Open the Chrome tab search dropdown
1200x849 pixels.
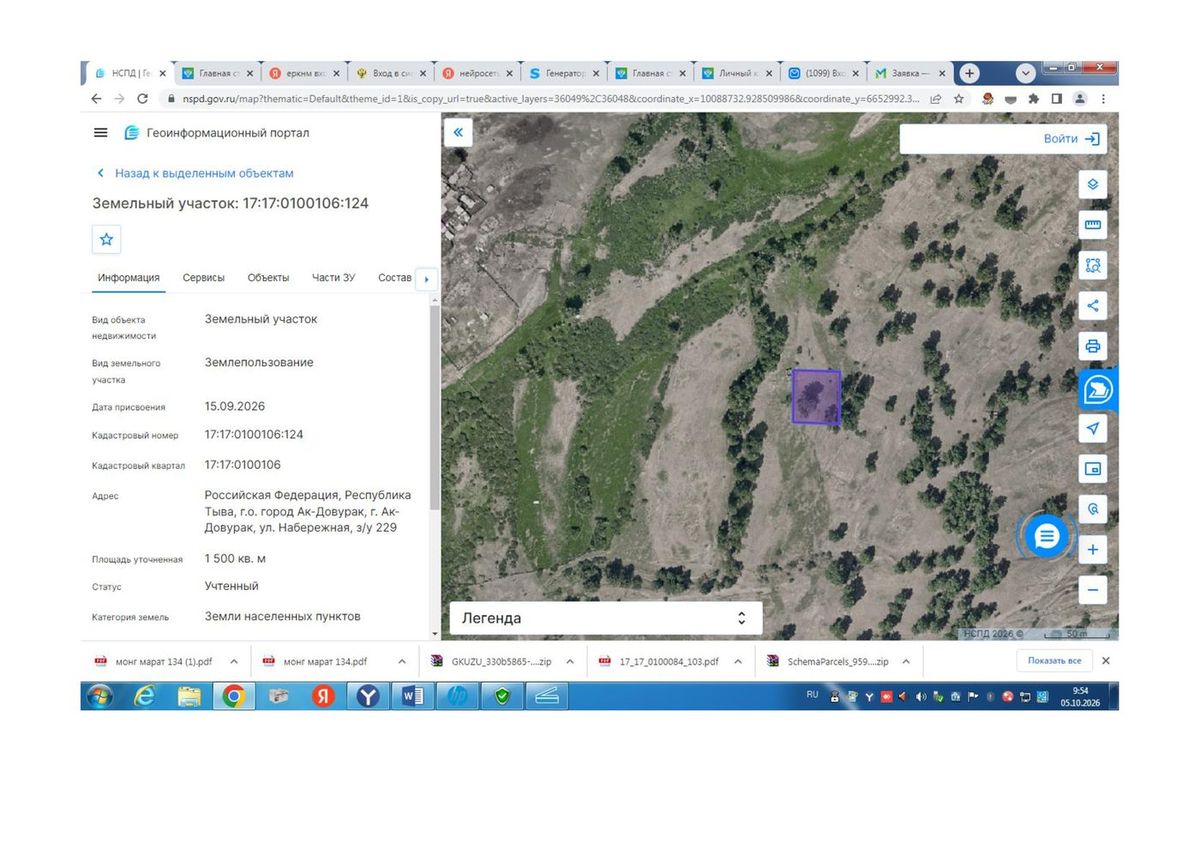[1025, 73]
